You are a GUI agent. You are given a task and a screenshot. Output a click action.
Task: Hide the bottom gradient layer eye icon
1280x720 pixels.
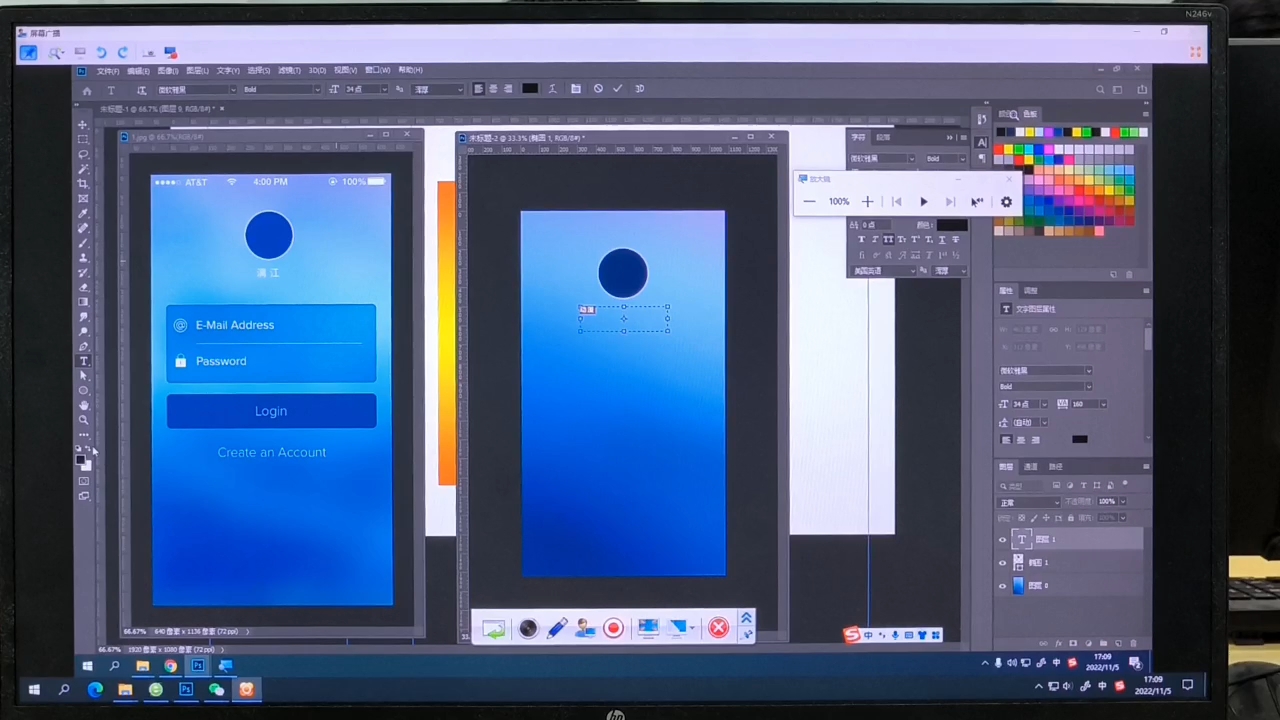pyautogui.click(x=1003, y=586)
